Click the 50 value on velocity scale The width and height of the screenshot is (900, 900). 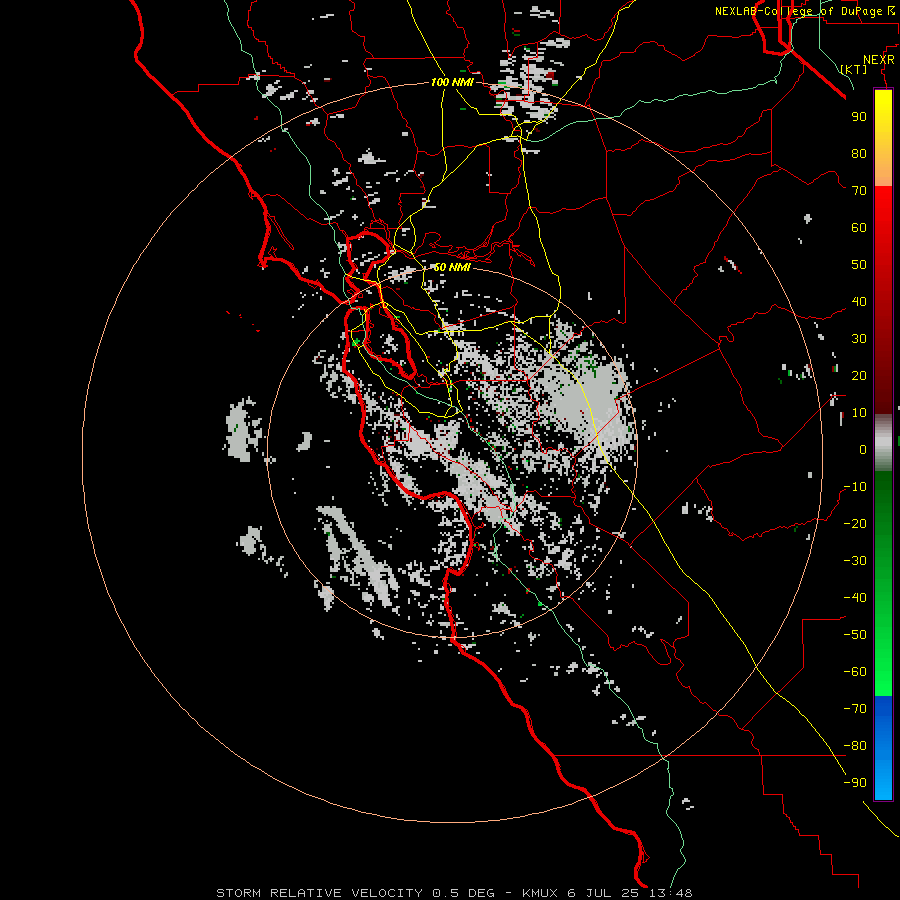coord(859,265)
